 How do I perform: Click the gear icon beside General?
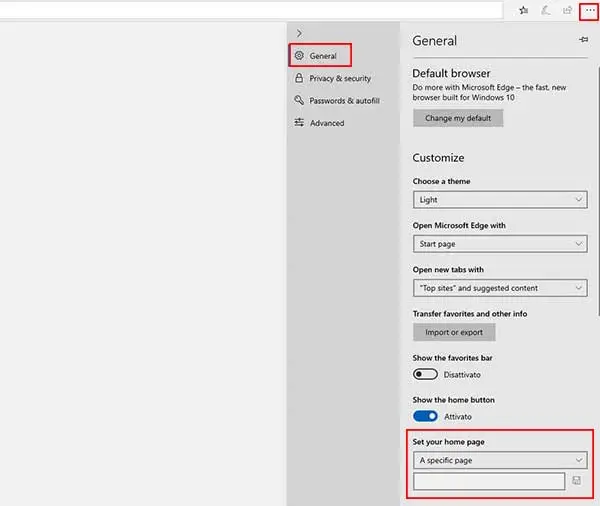(299, 55)
